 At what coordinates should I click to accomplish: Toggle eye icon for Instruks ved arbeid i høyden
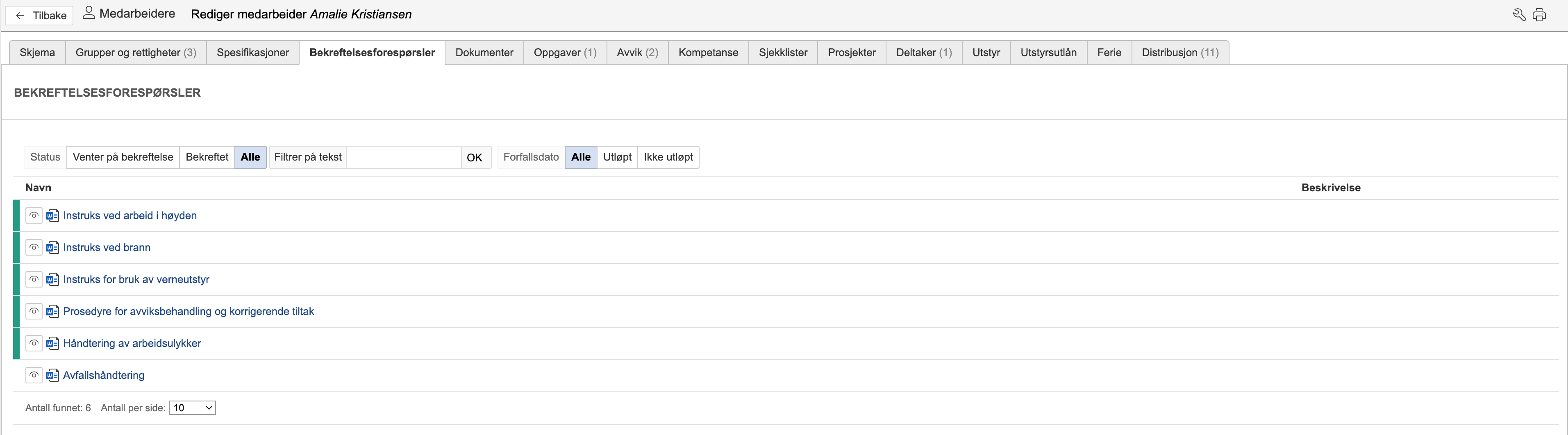click(34, 215)
